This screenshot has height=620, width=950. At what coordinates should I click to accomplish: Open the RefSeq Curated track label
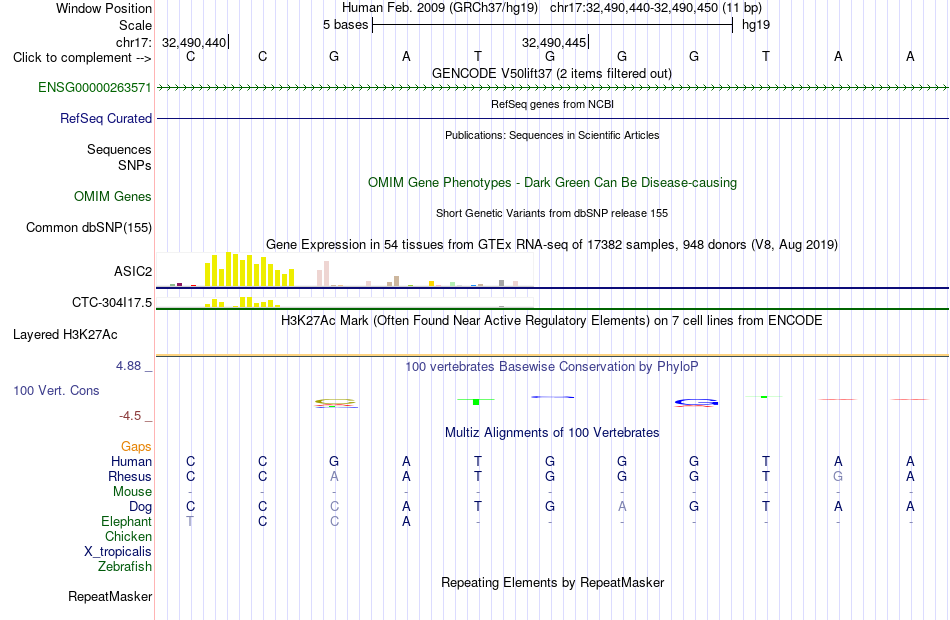106,118
